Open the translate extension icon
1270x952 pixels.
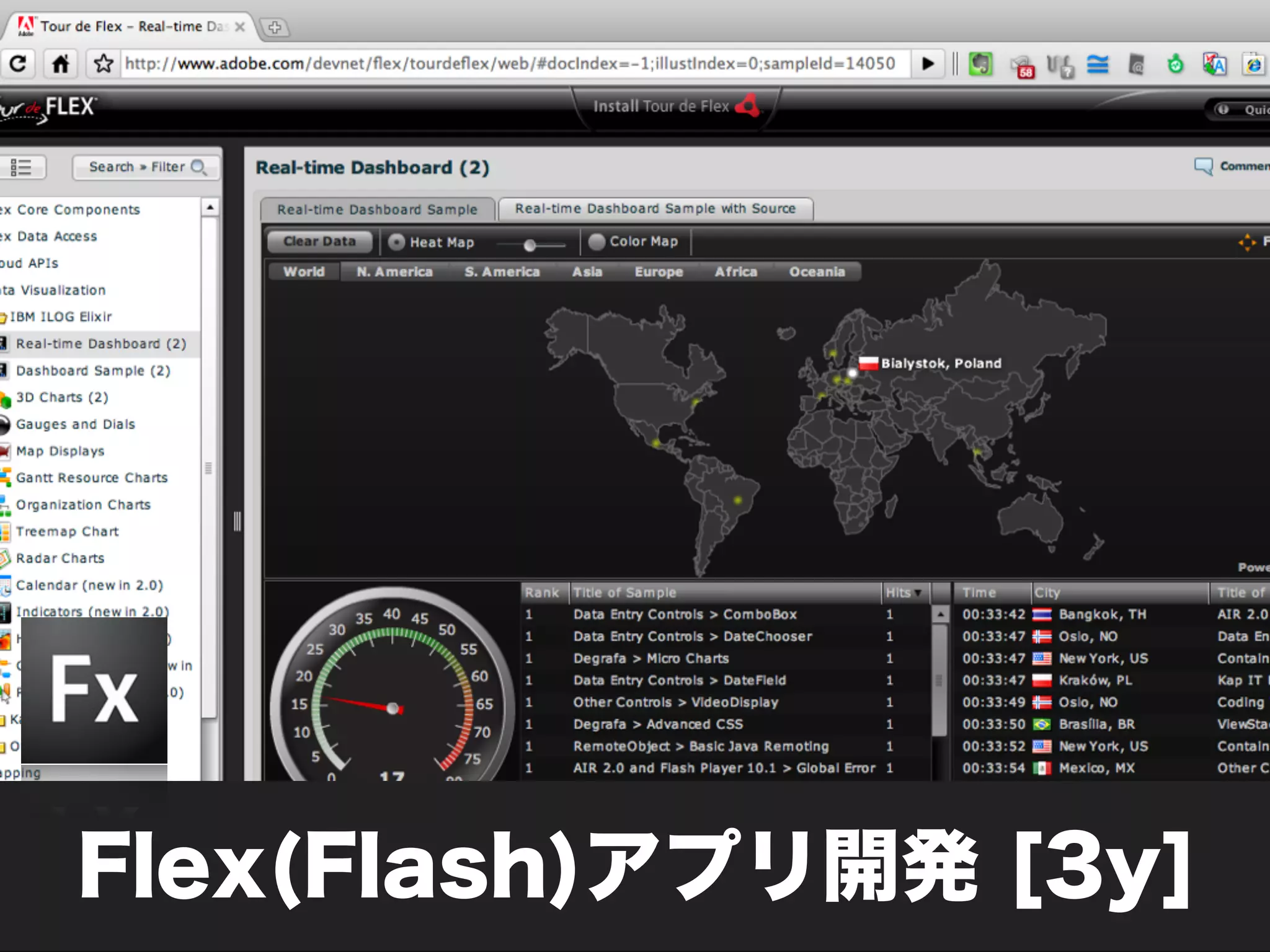pos(1214,64)
